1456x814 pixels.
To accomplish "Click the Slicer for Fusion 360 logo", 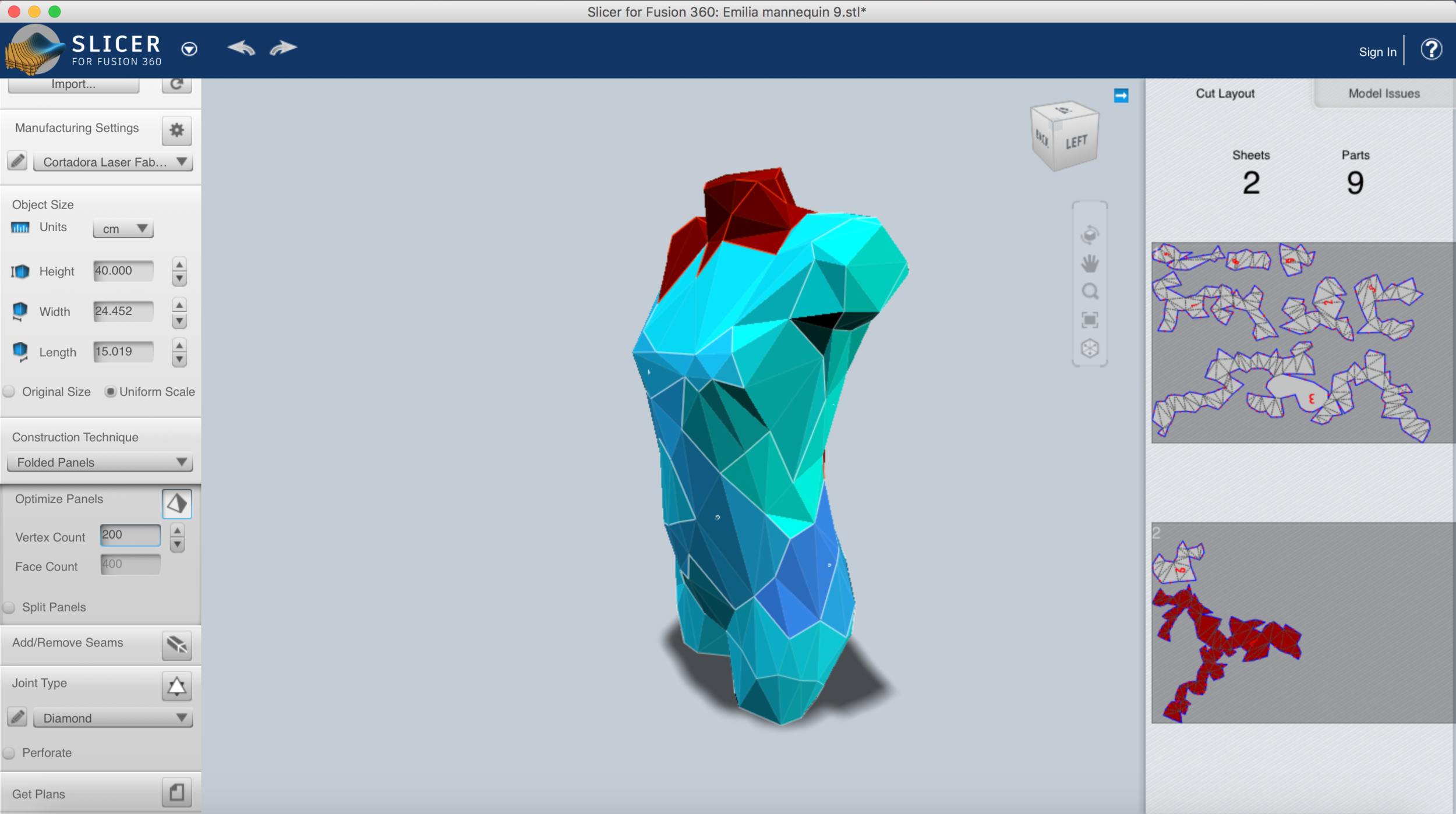I will tap(83, 51).
